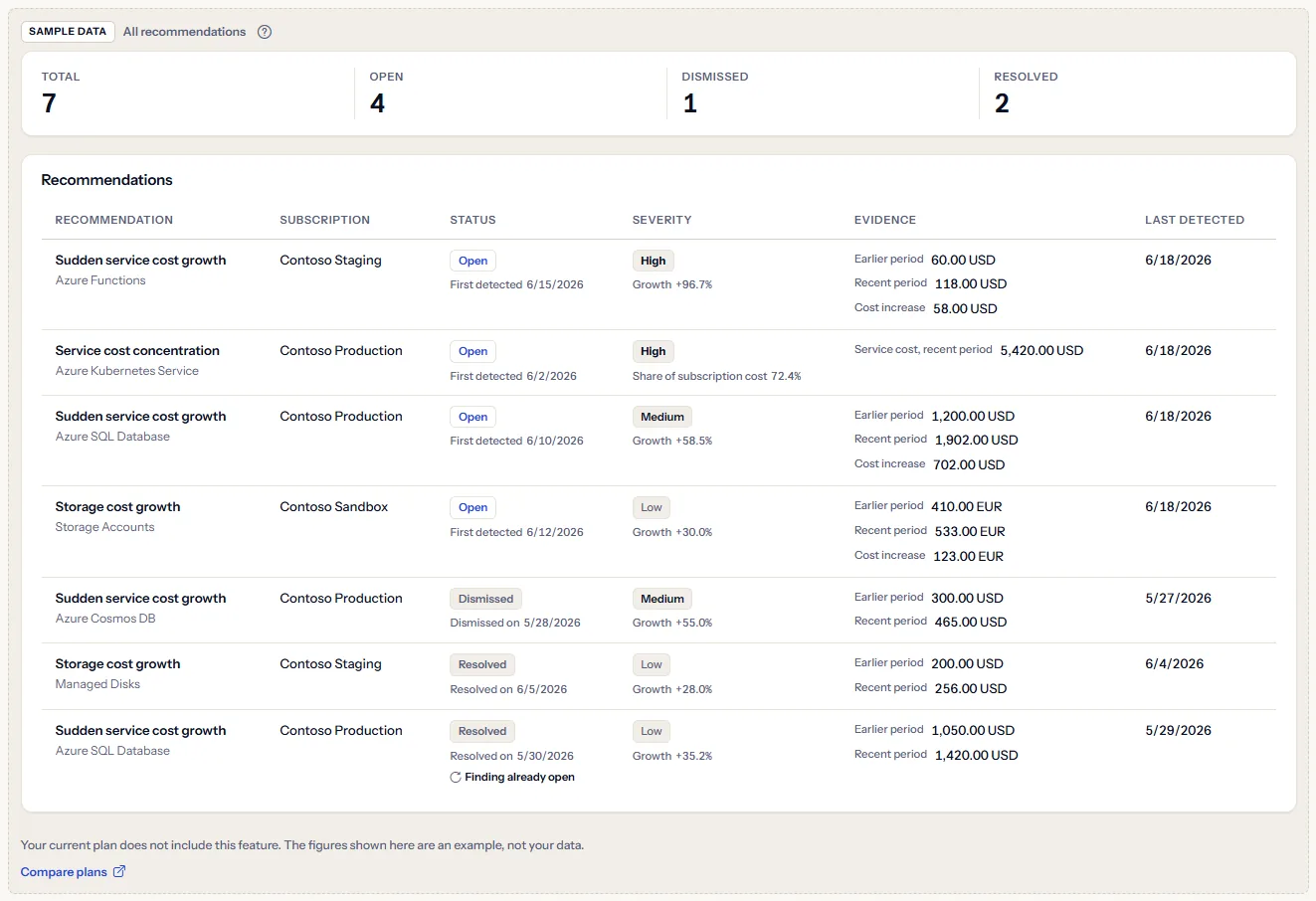
Task: Select the Recommendation column header
Action: tap(114, 220)
